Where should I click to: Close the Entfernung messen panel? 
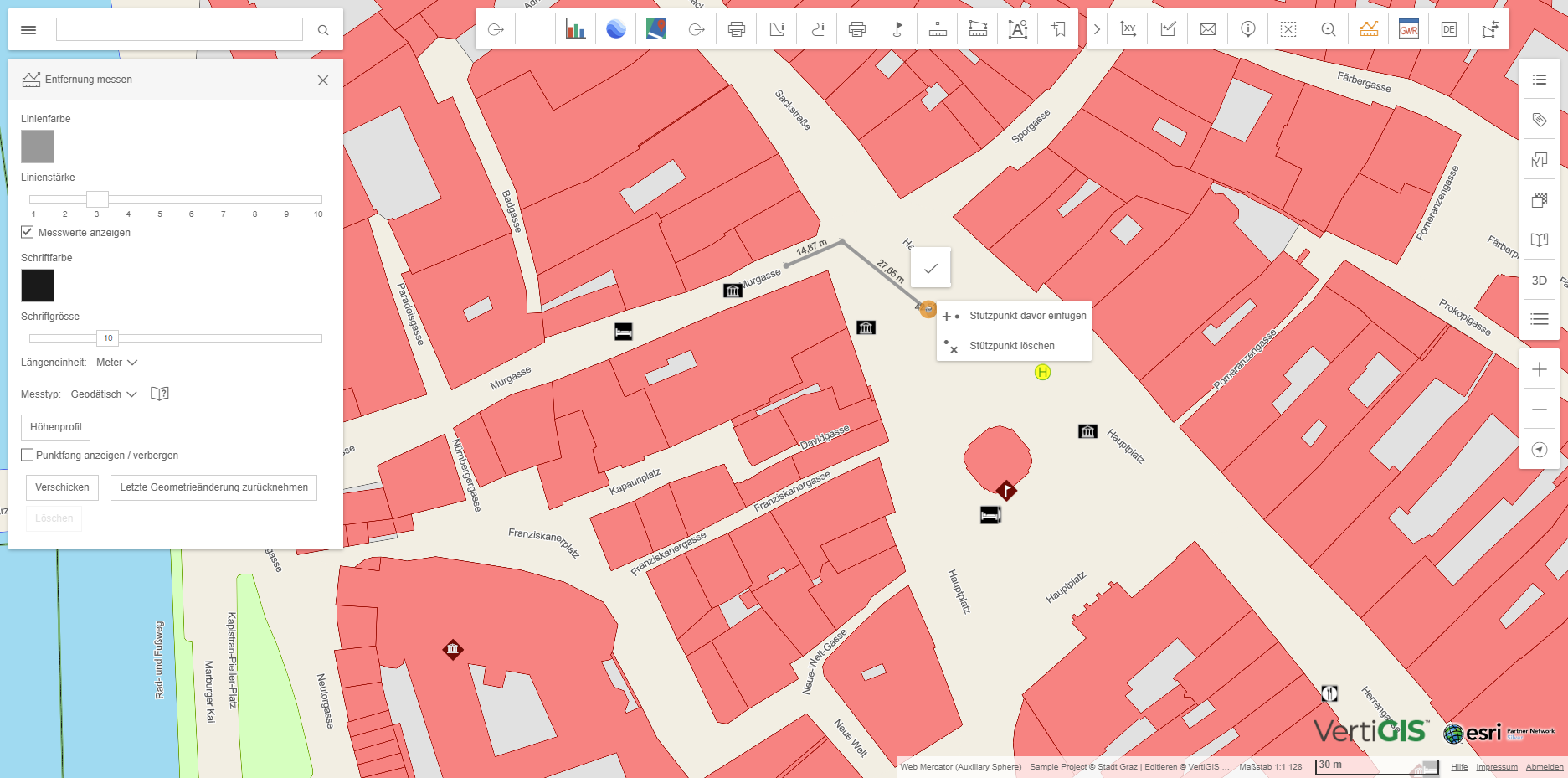(x=323, y=80)
